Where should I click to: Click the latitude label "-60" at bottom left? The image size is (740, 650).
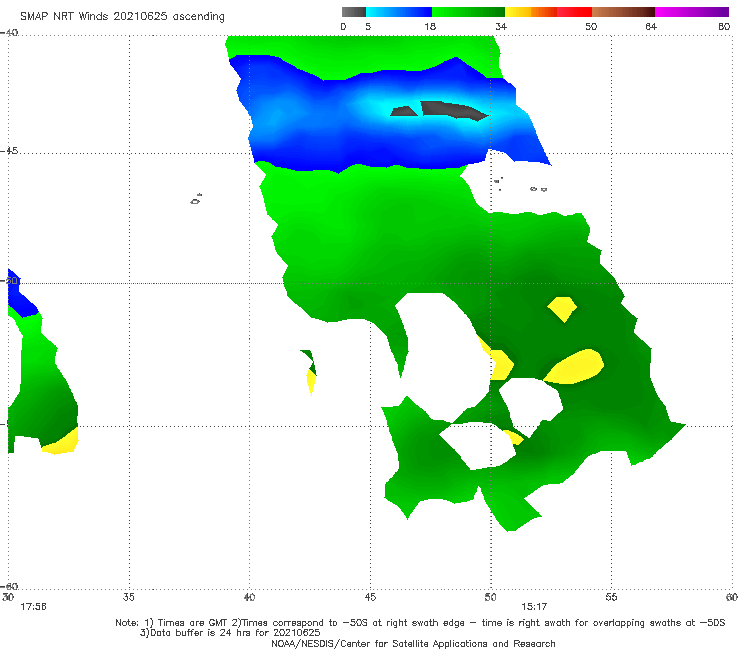9,586
